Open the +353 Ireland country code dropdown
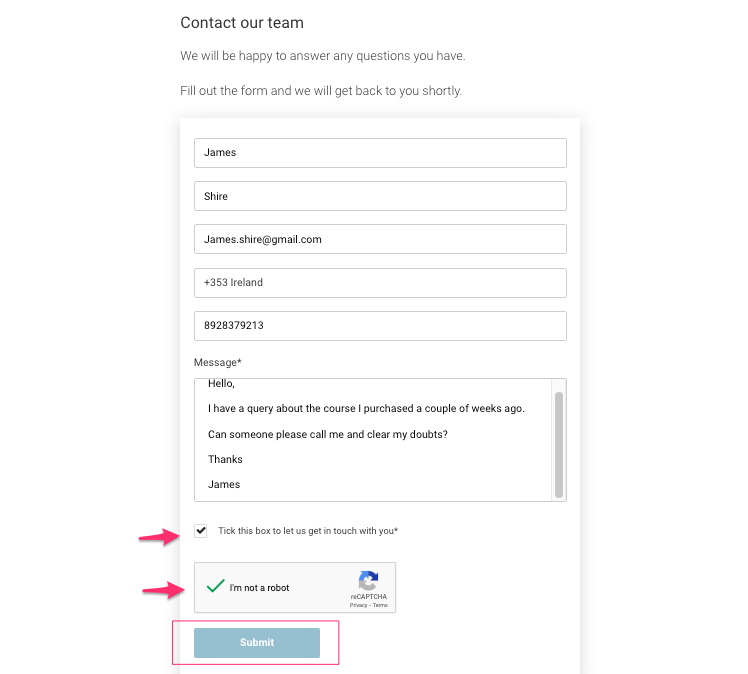The height and width of the screenshot is (674, 748). click(380, 283)
